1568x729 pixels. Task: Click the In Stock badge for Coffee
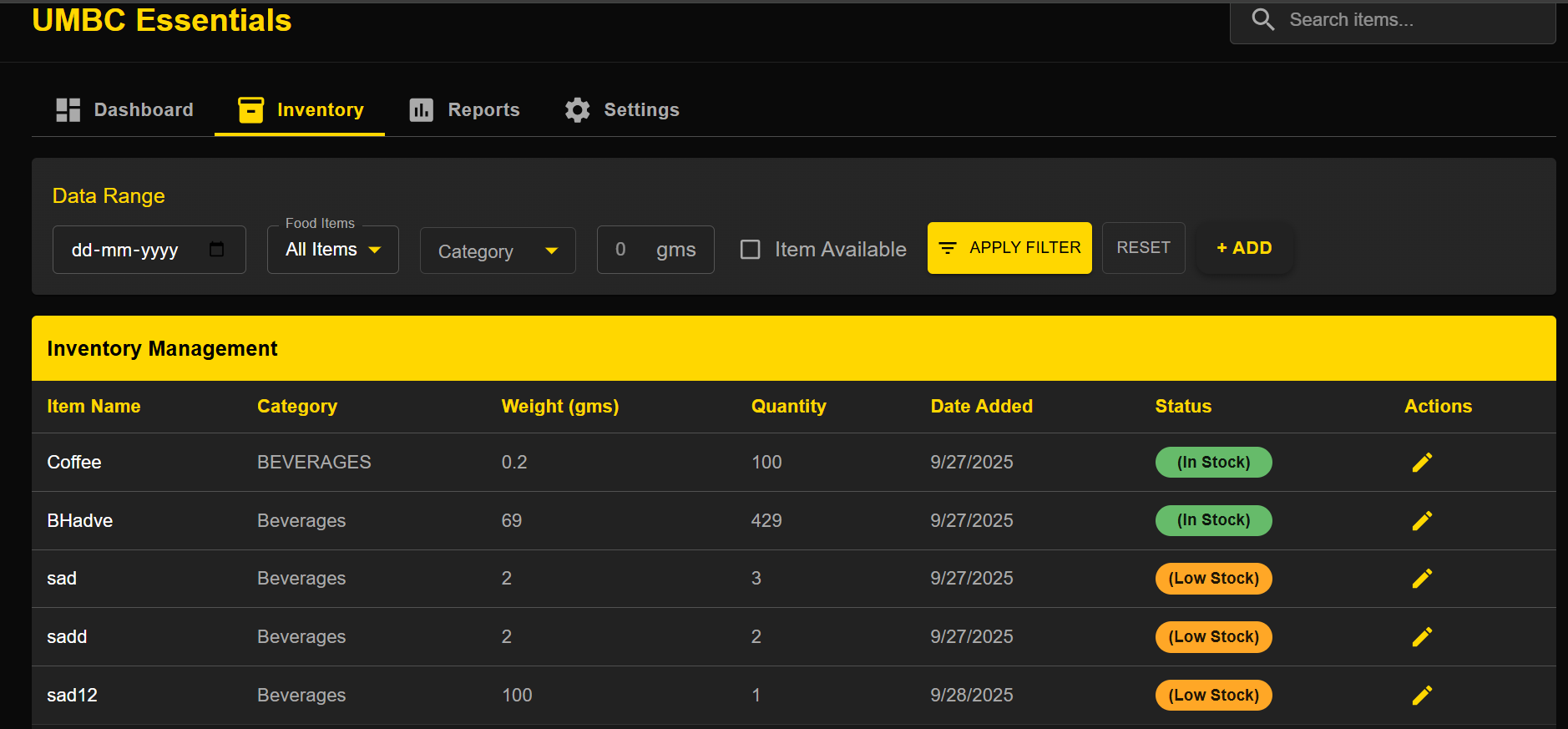pos(1213,463)
